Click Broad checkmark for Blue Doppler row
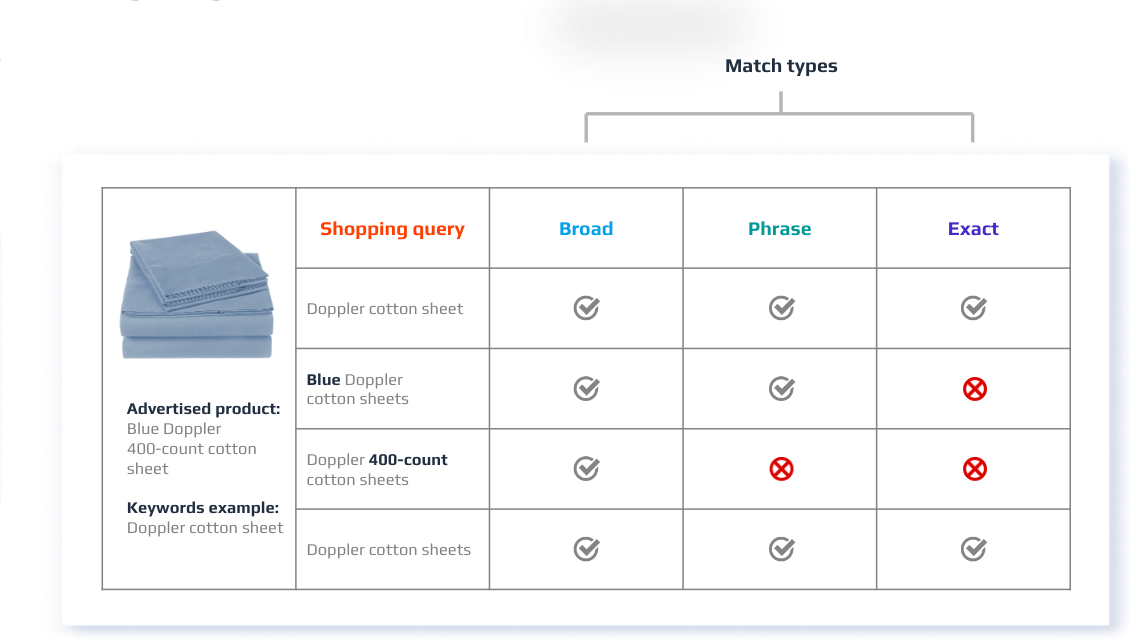The image size is (1129, 641). click(x=586, y=389)
